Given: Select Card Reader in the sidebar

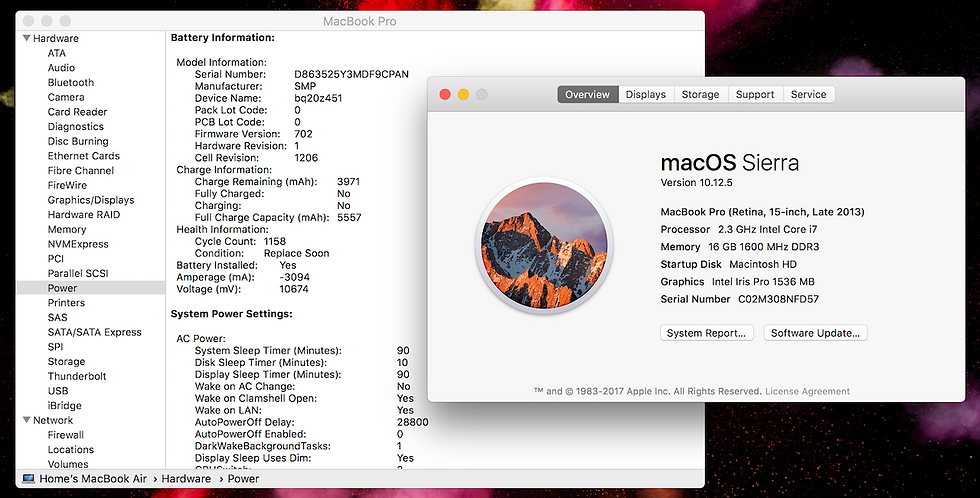Looking at the screenshot, I should tap(77, 112).
